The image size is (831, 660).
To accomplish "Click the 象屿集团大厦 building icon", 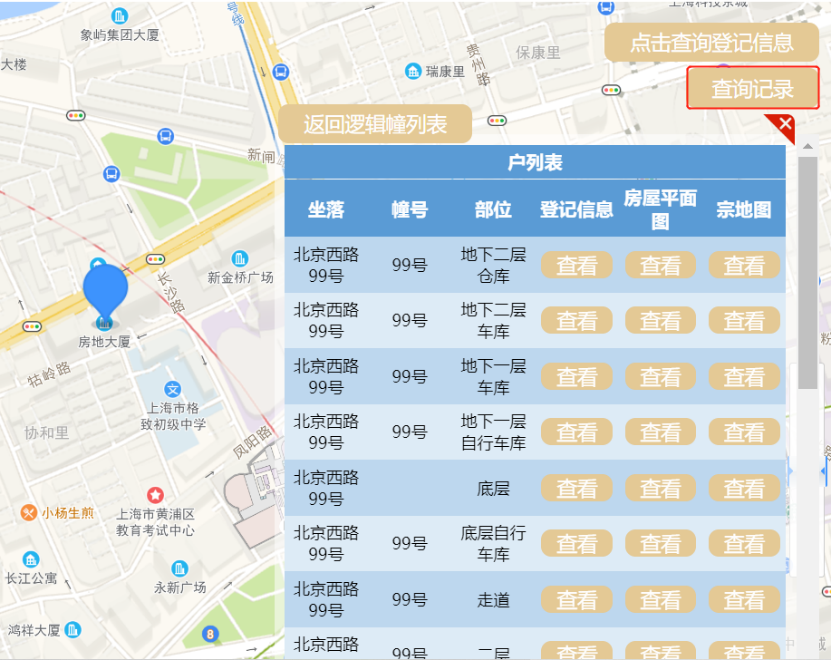I will [x=120, y=16].
